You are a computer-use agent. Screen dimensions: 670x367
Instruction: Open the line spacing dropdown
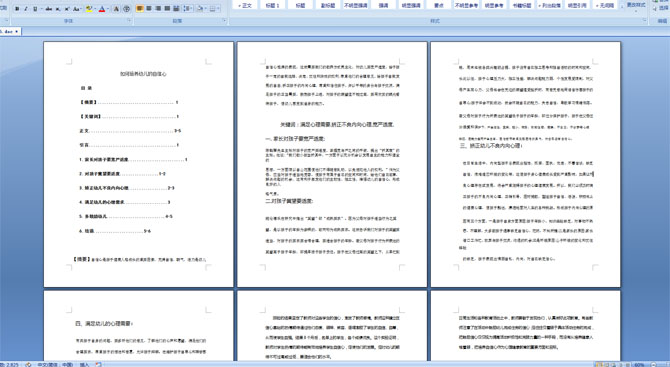[x=188, y=8]
